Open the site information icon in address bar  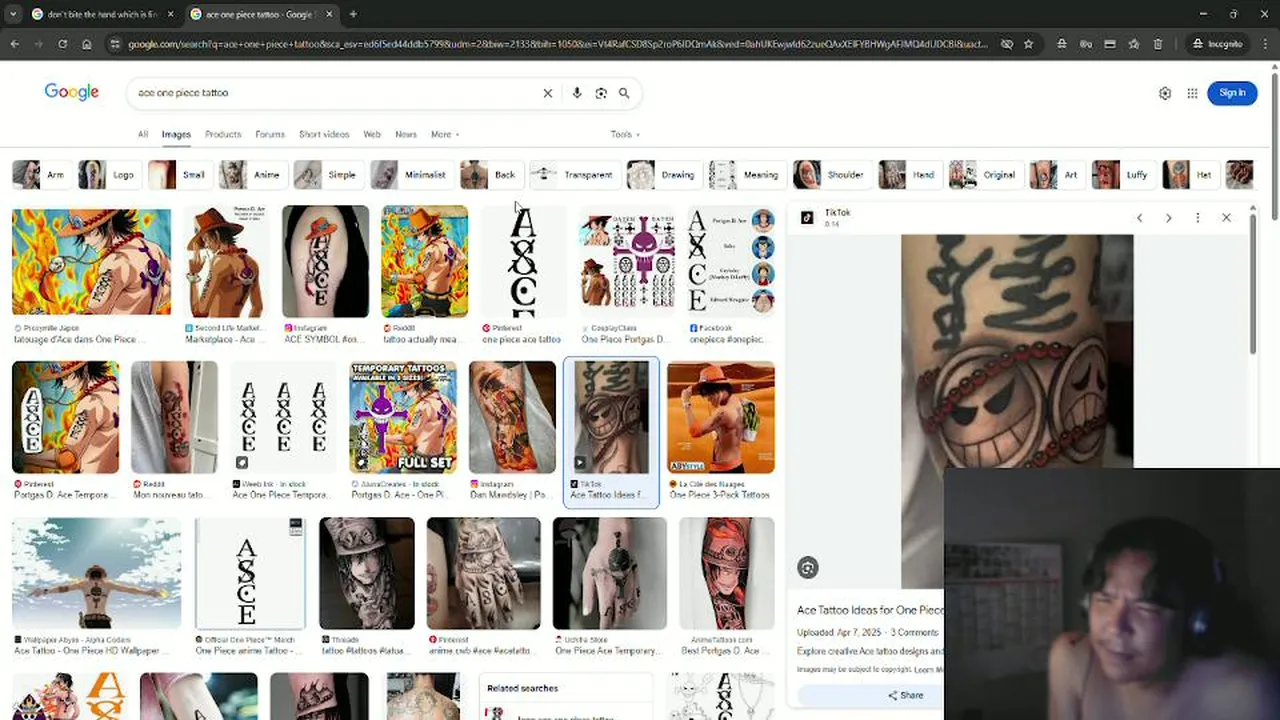point(114,44)
